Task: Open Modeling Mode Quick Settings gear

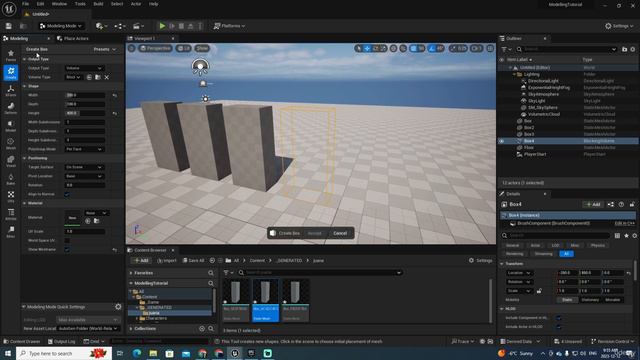Action: pyautogui.click(x=118, y=307)
